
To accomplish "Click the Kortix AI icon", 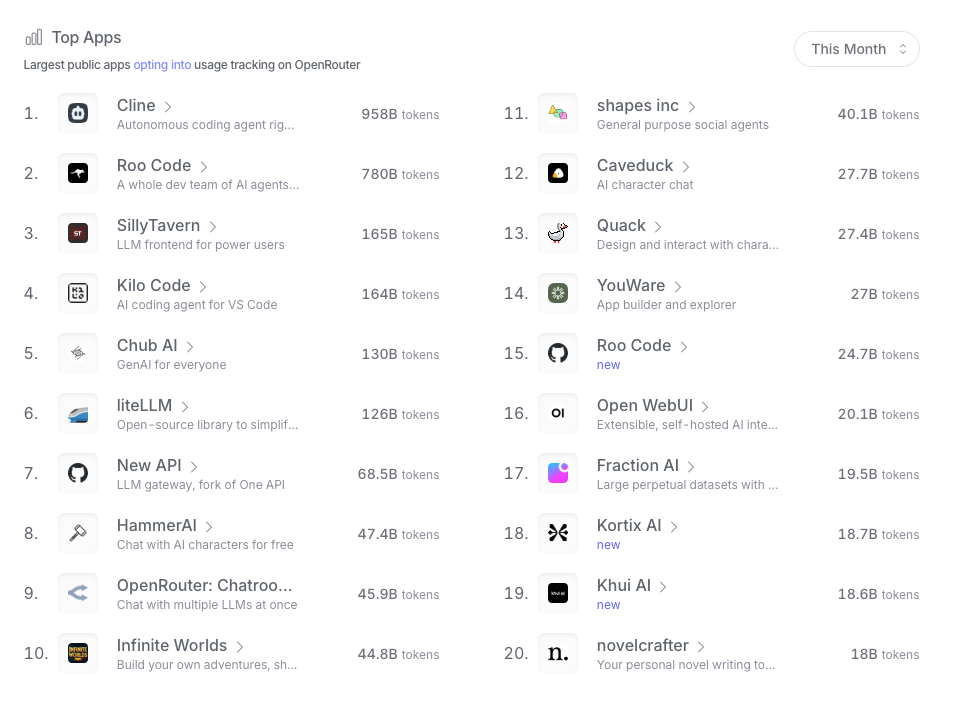I will [558, 532].
